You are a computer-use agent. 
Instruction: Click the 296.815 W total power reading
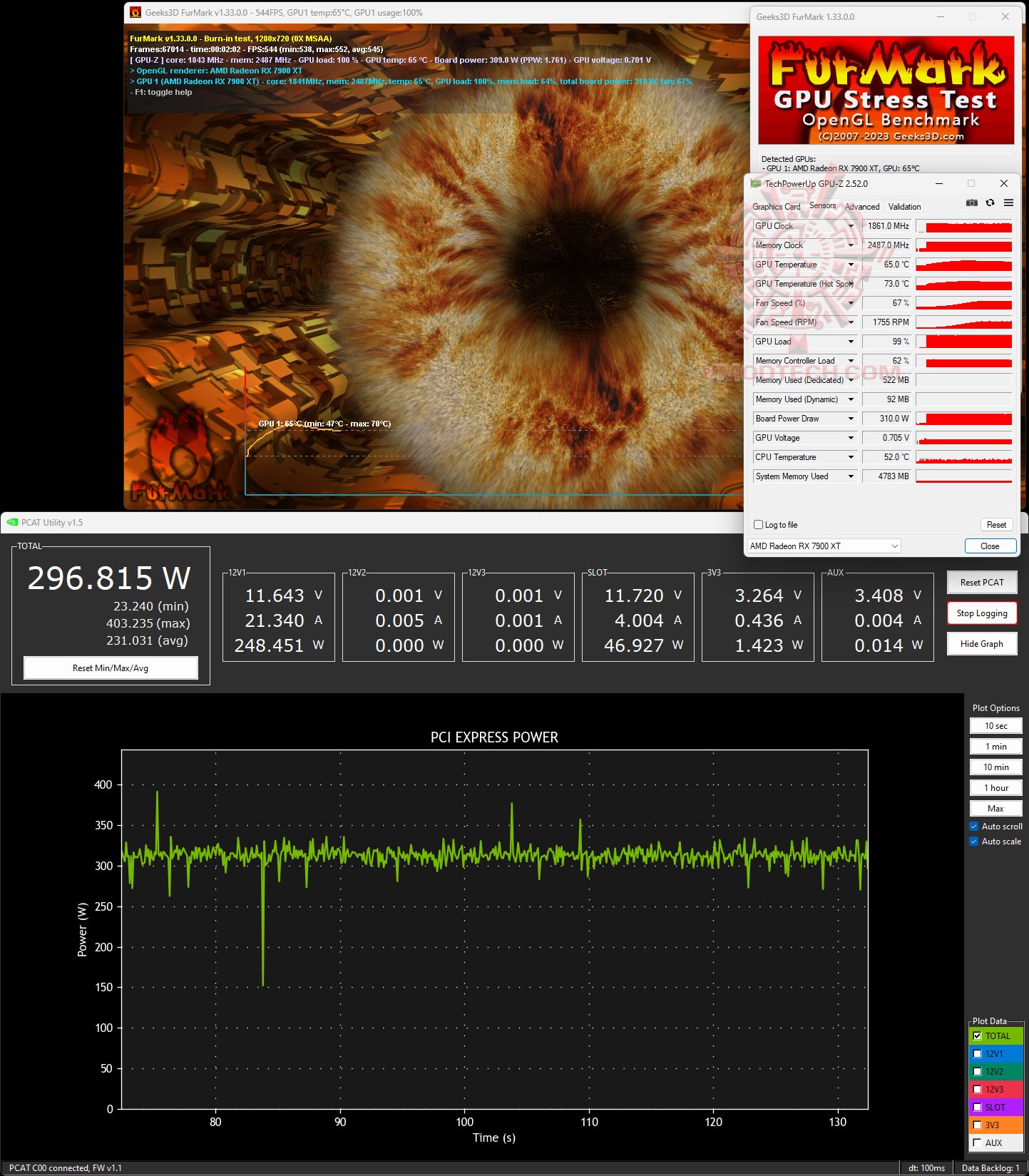[109, 578]
